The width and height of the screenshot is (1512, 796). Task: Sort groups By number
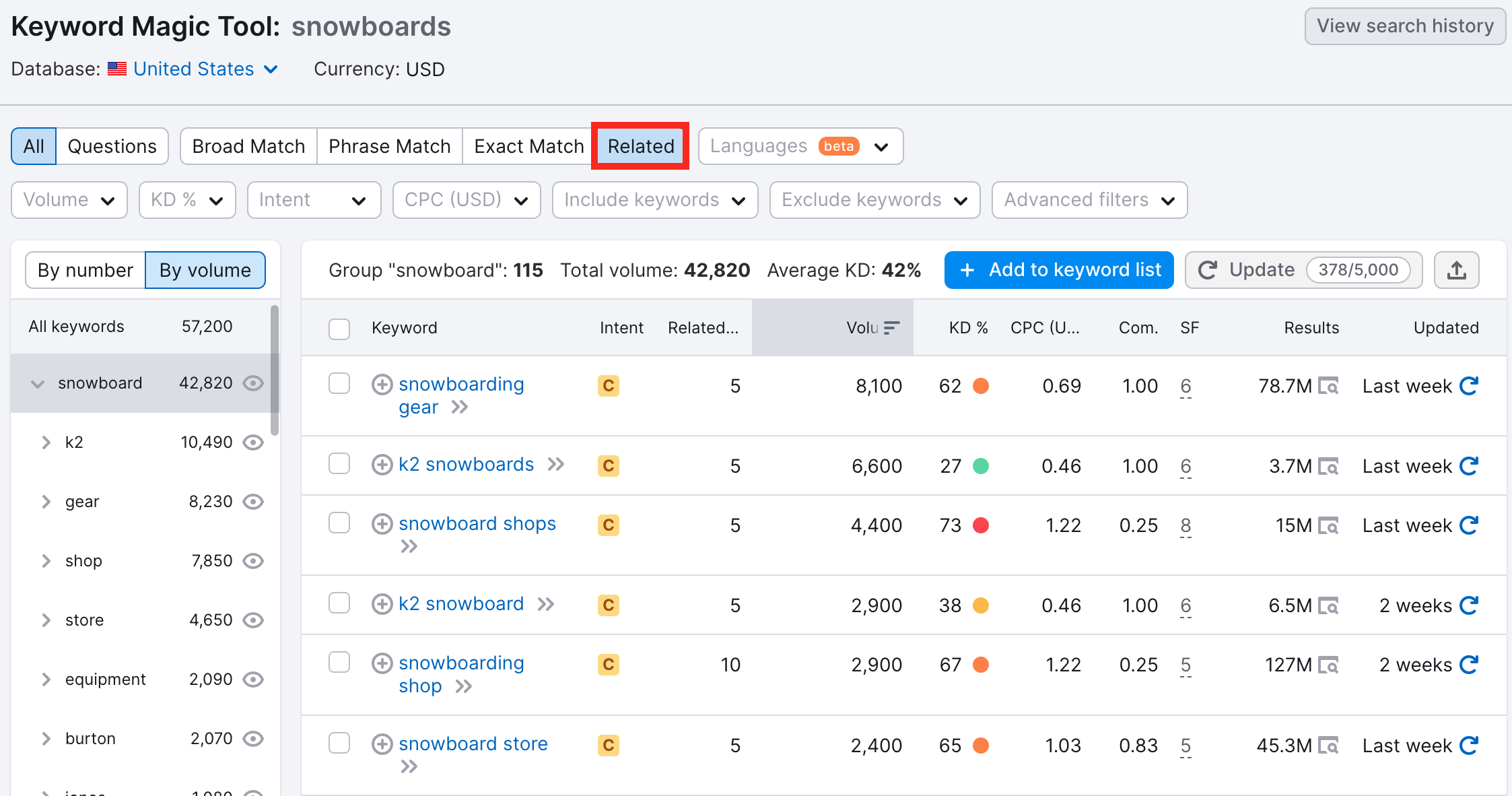85,270
